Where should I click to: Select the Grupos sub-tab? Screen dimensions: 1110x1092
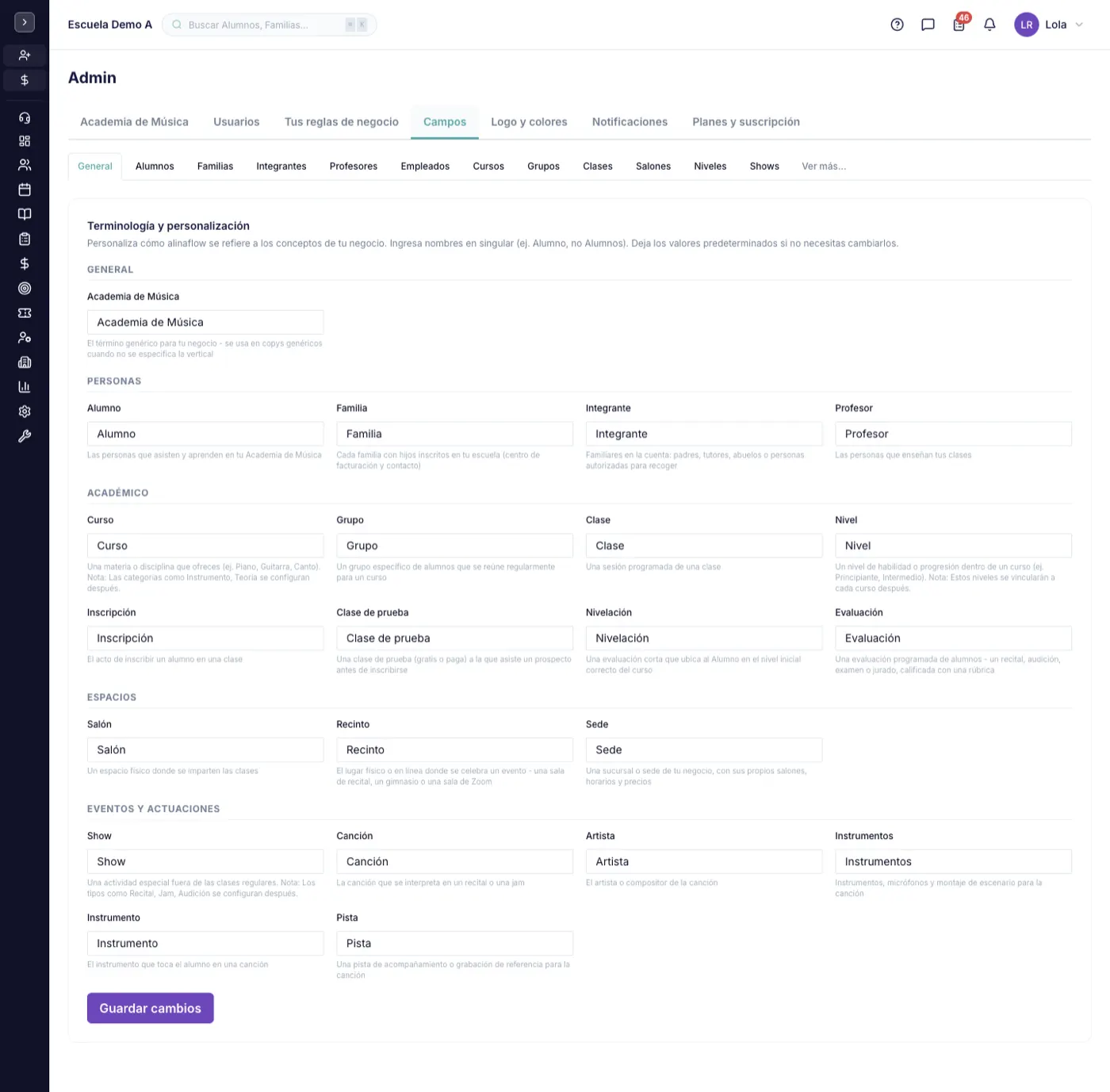click(x=543, y=167)
